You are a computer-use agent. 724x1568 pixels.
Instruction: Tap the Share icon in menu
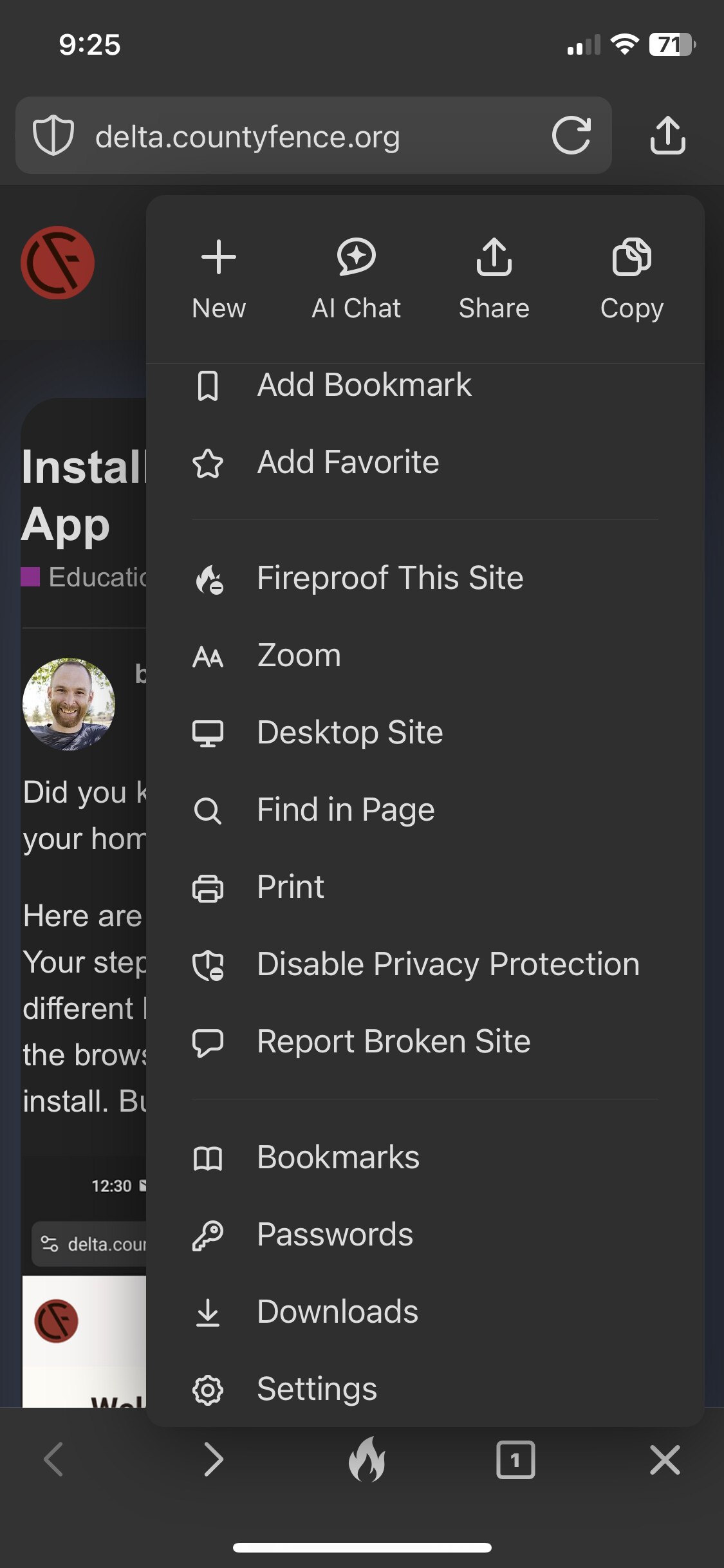point(494,257)
